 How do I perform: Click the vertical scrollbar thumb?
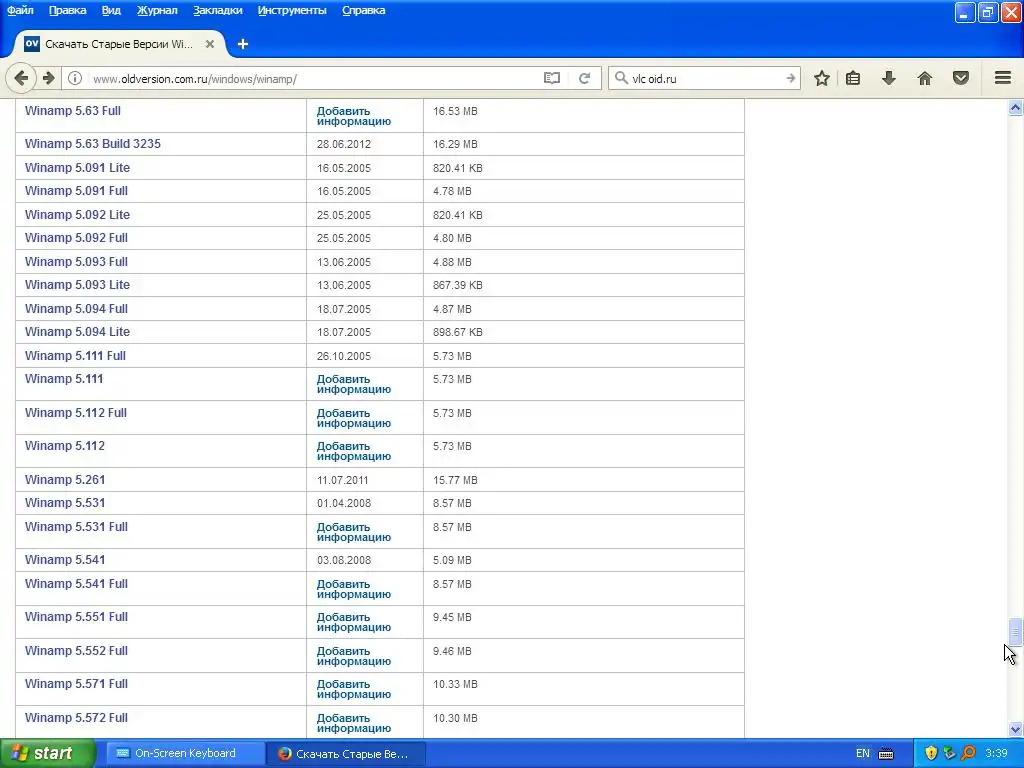coord(1015,632)
